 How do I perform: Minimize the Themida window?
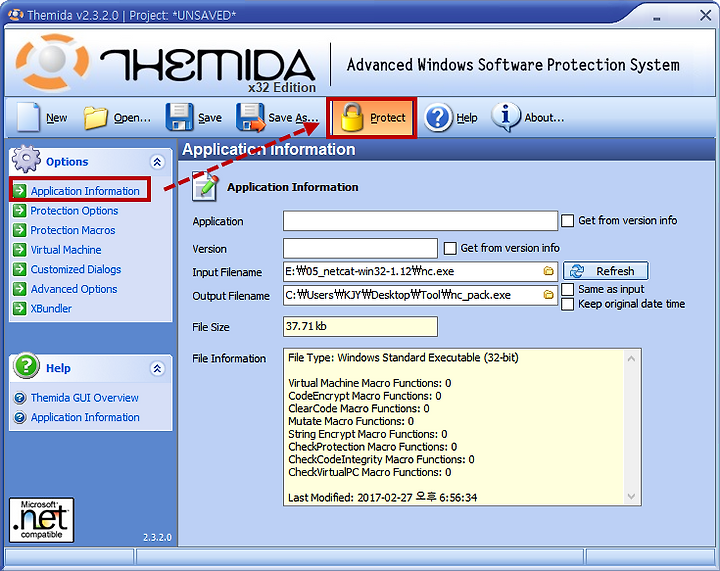tap(657, 18)
